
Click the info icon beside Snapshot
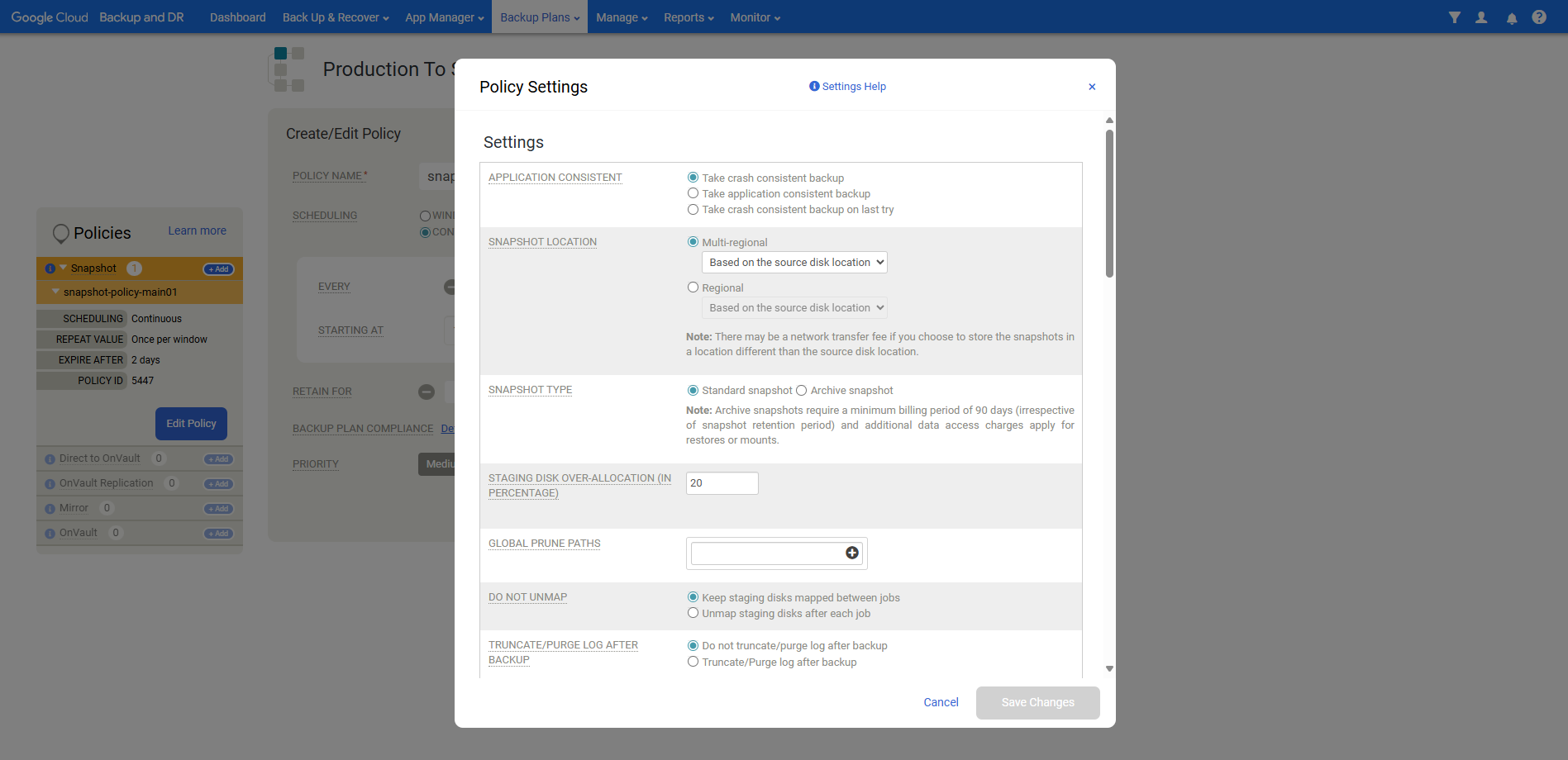[x=50, y=268]
